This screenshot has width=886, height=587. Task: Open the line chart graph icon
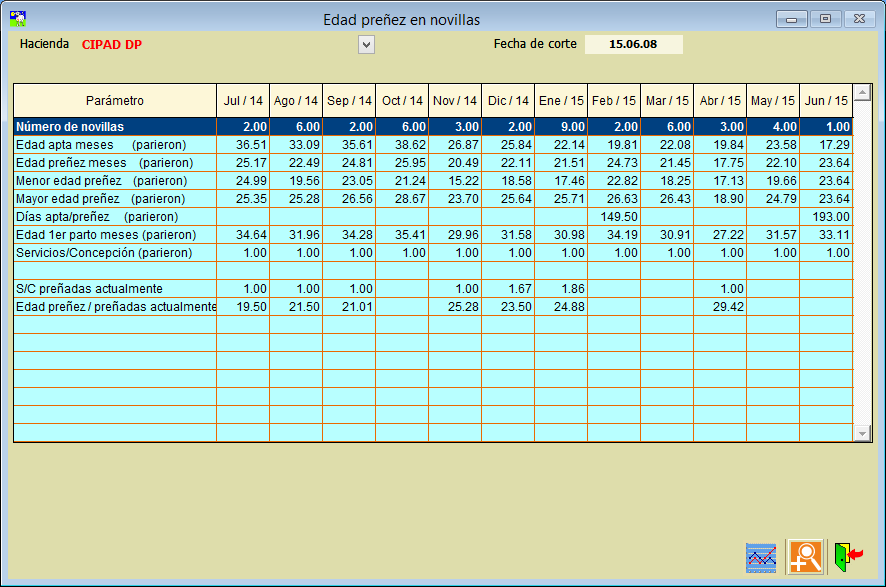click(761, 556)
